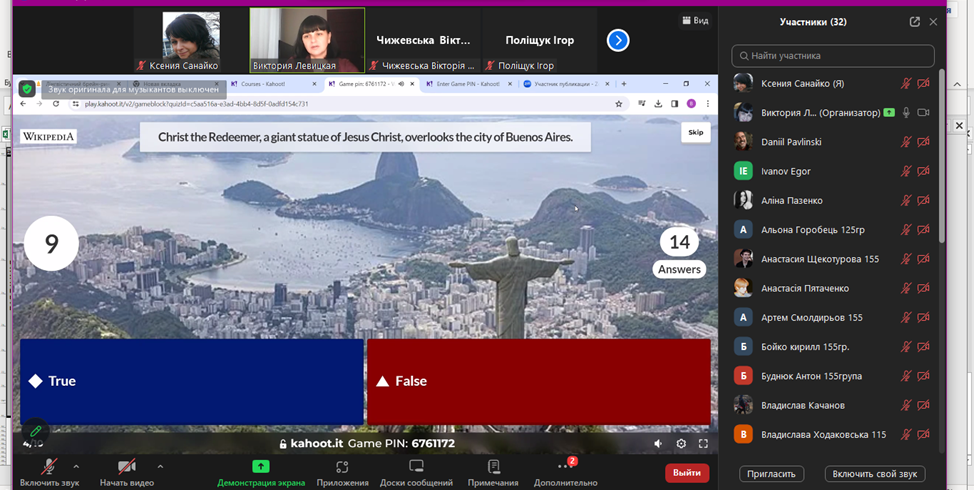Expand audio options arrow beside microphone
Screen dimensions: 974x490
point(76,466)
